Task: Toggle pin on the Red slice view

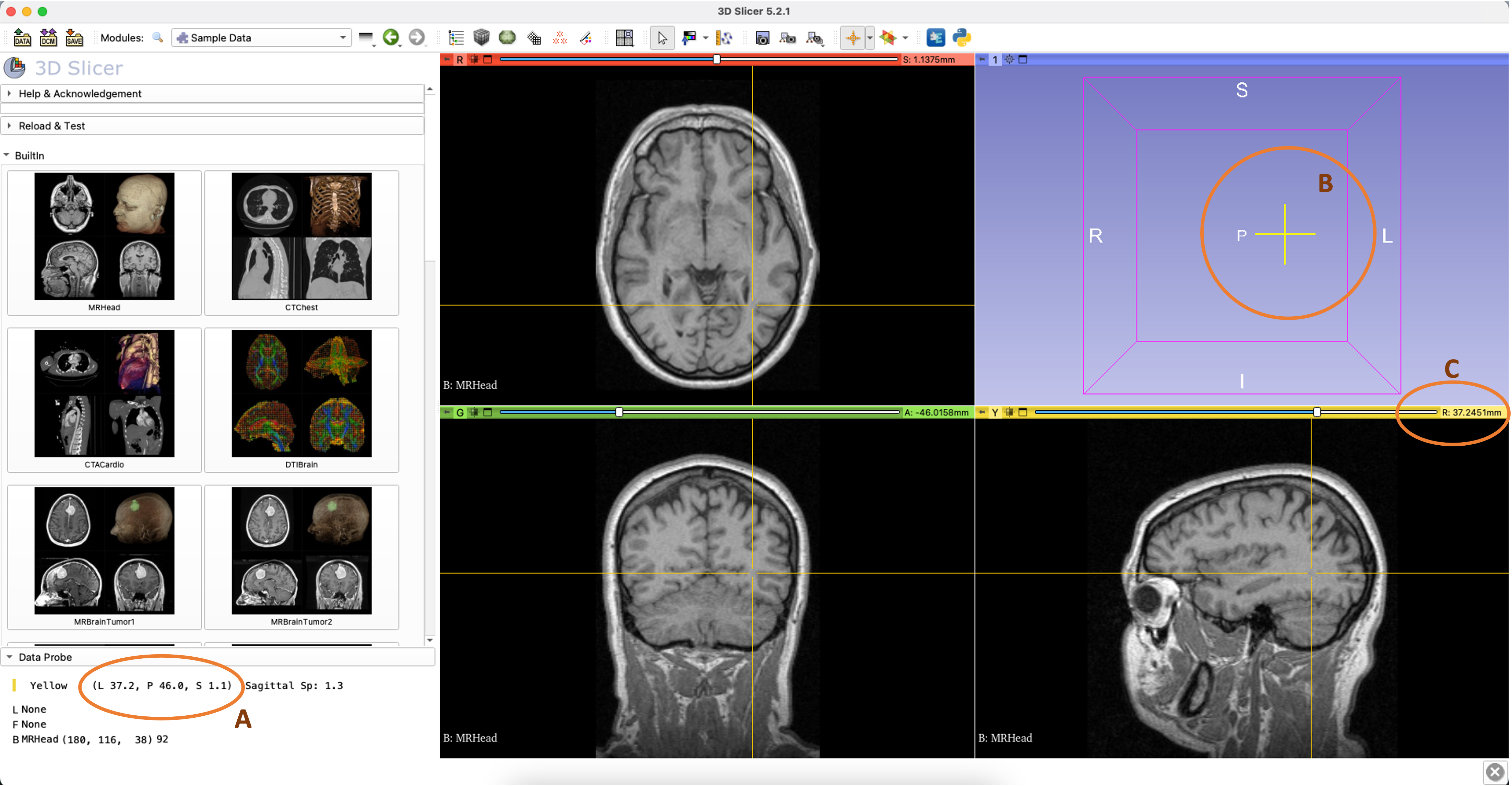Action: coord(447,59)
